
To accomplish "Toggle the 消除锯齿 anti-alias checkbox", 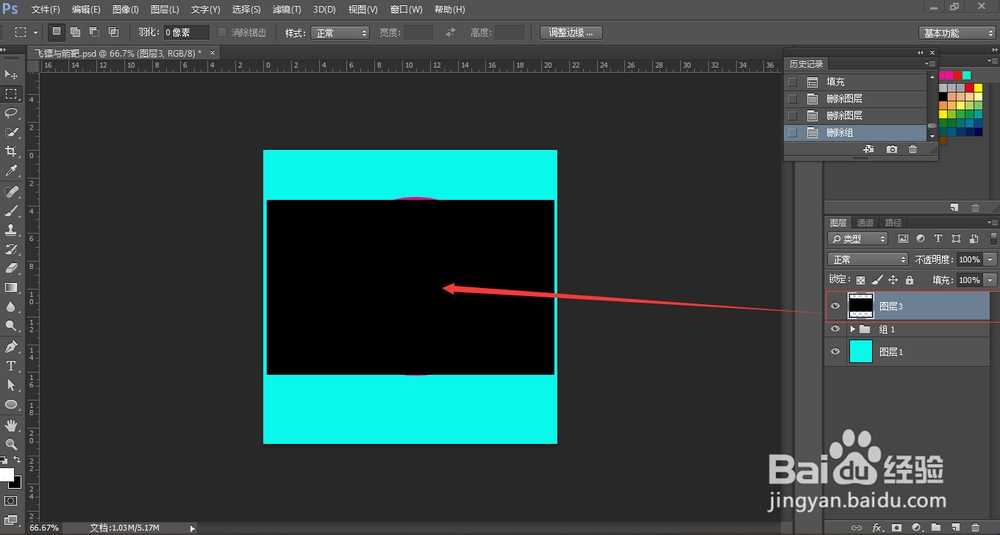I will pos(222,33).
